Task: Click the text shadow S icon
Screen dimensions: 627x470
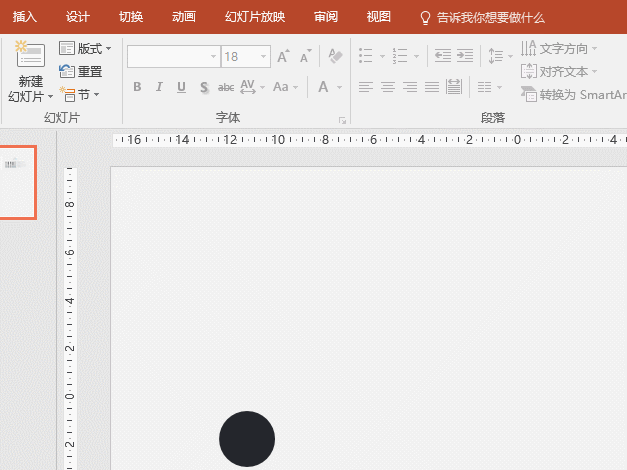Action: [204, 87]
